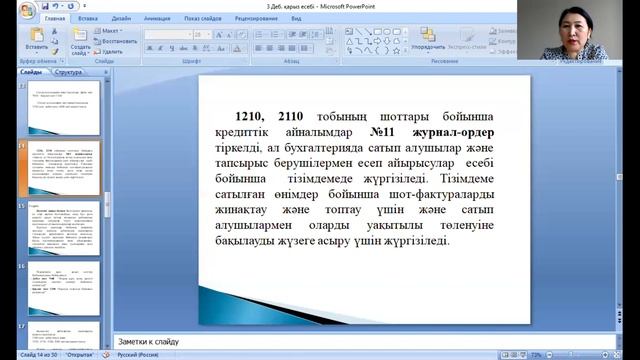
Task: Toggle underline formatting
Action: (x=172, y=48)
